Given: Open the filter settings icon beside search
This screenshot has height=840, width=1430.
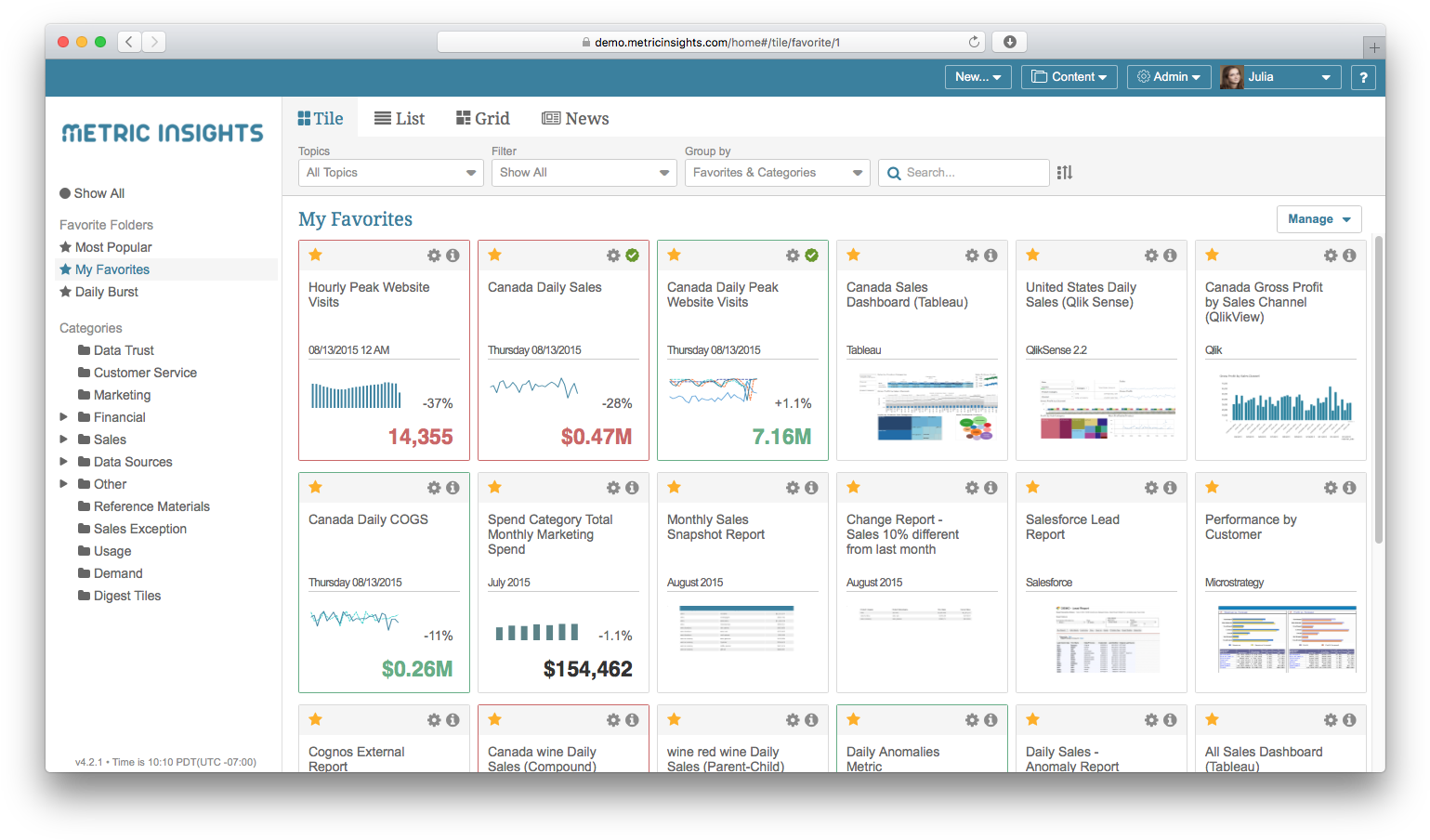Looking at the screenshot, I should pyautogui.click(x=1065, y=173).
